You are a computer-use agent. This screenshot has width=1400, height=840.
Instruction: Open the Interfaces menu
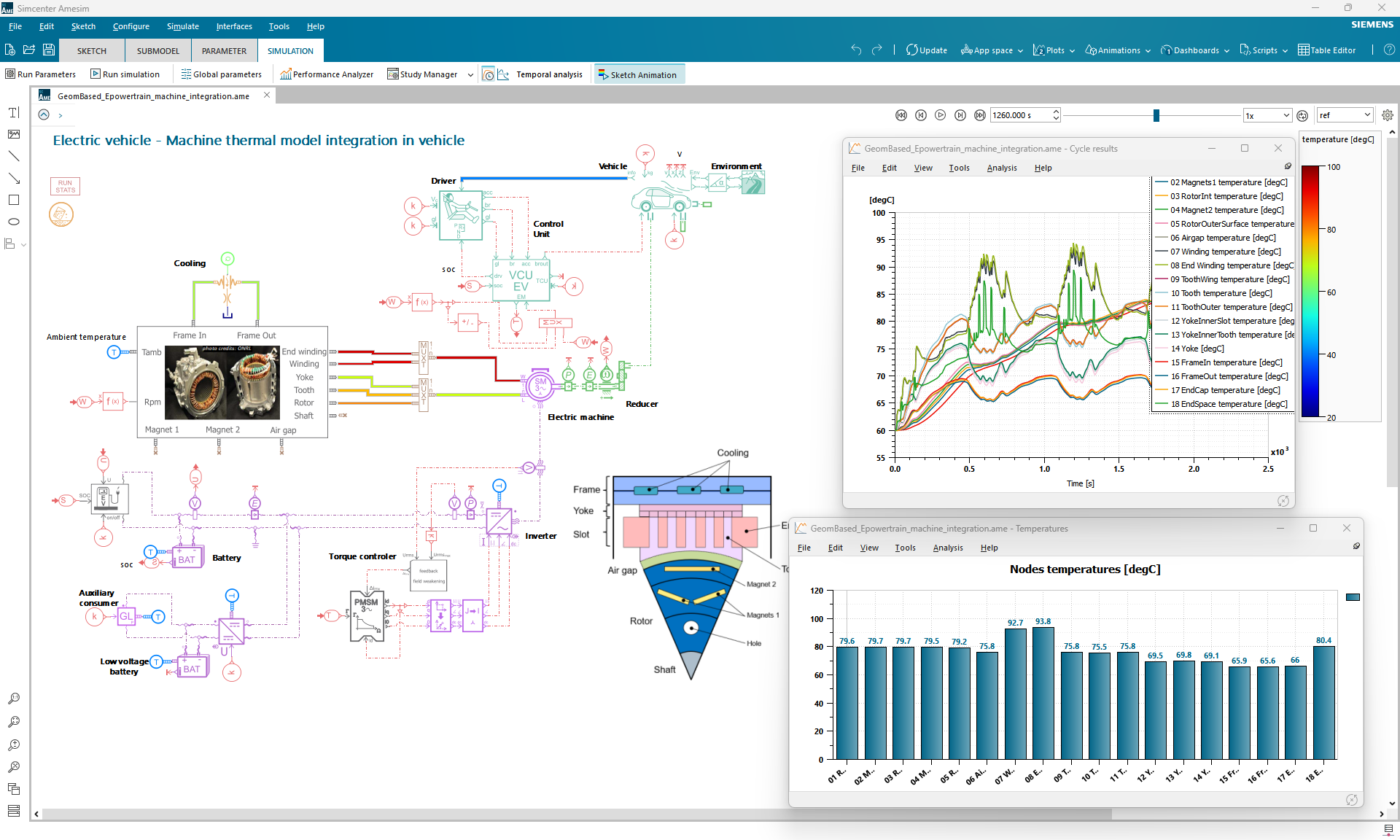tap(233, 26)
